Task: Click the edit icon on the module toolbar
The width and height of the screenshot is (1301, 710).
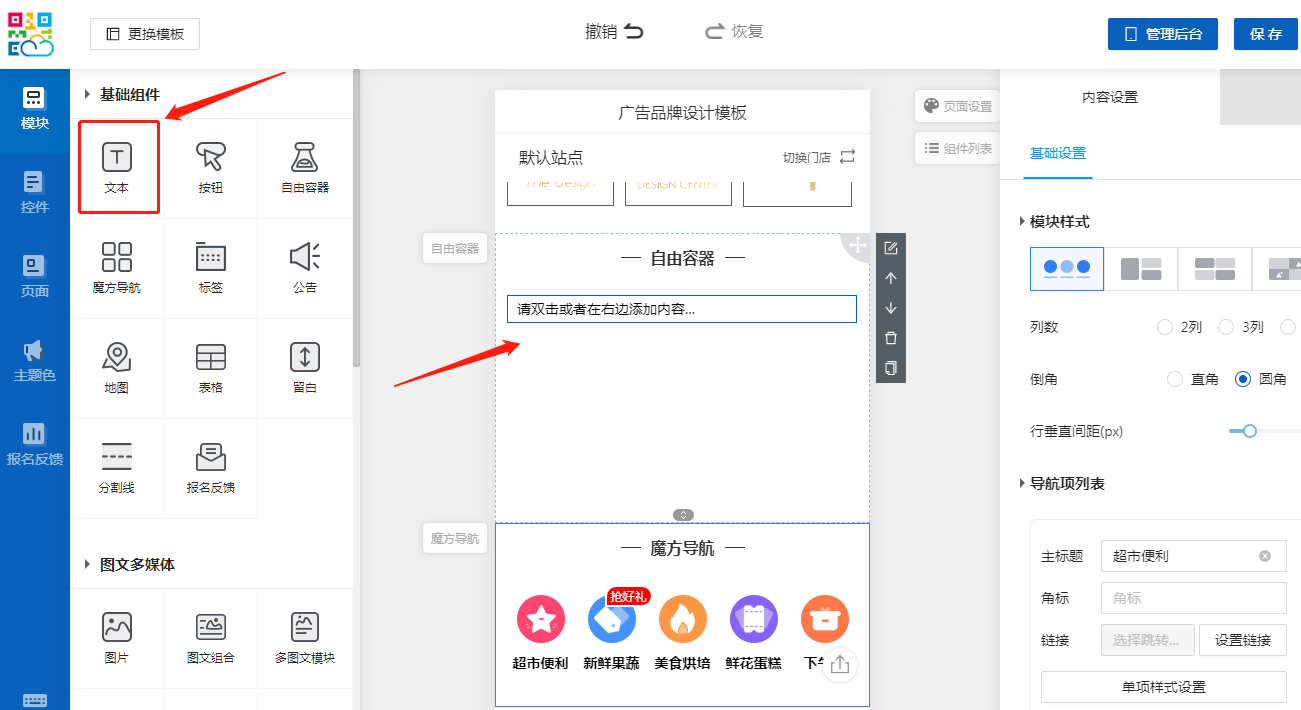Action: point(891,248)
